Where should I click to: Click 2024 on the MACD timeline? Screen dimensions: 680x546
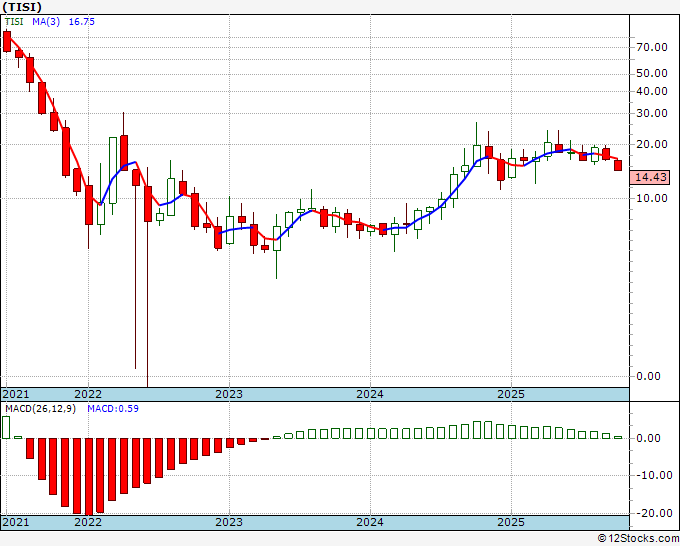370,522
